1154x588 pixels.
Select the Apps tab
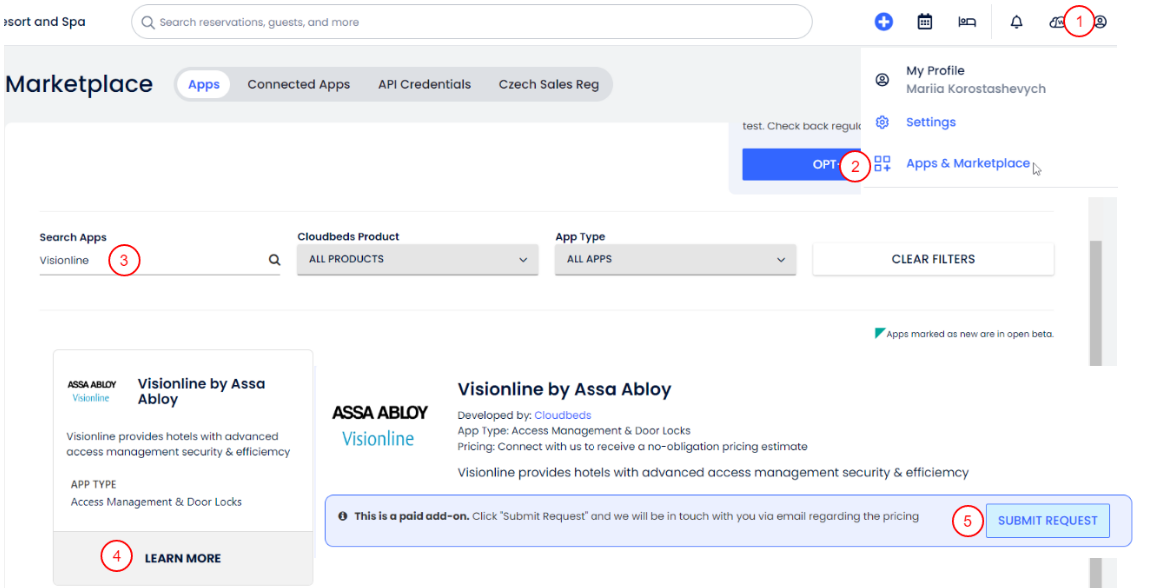pos(204,85)
